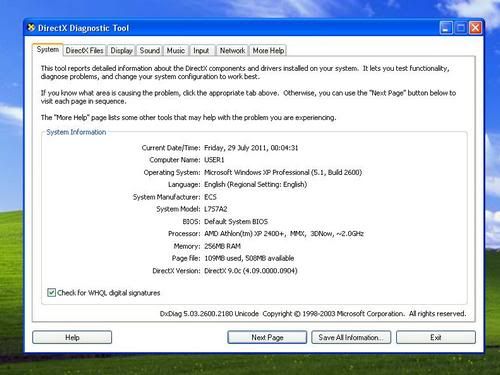Screen dimensions: 500x375
Task: Select the computer name value USER1
Action: 214,160
